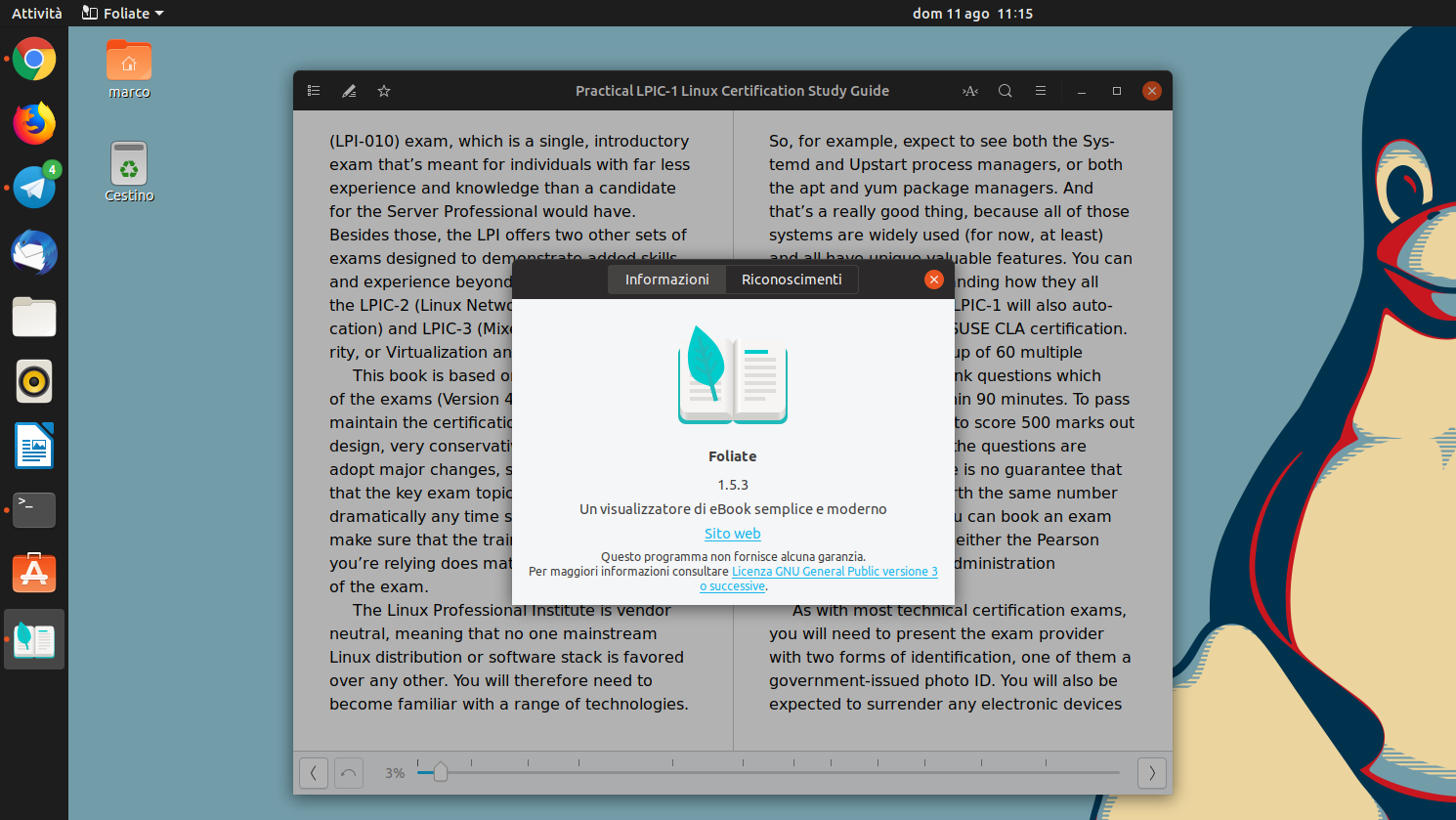Open the search magnifier in Foliate header
This screenshot has width=1456, height=820.
1006,91
